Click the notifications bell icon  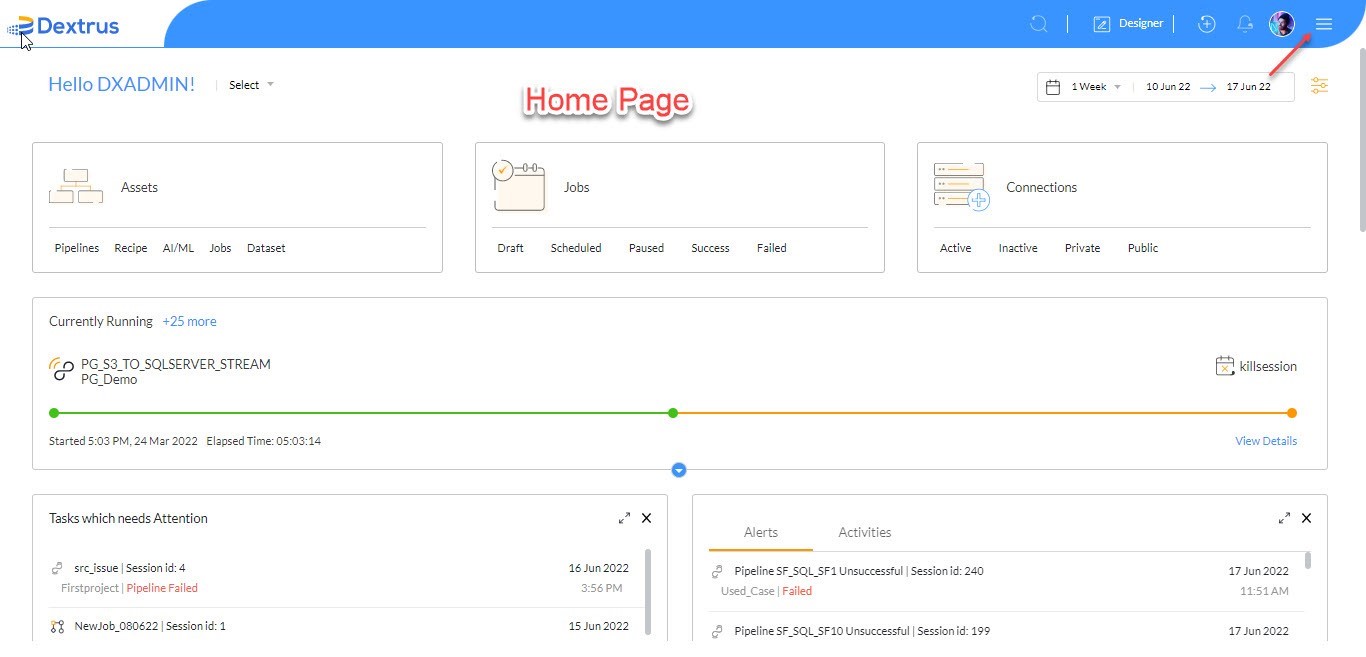pos(1245,24)
